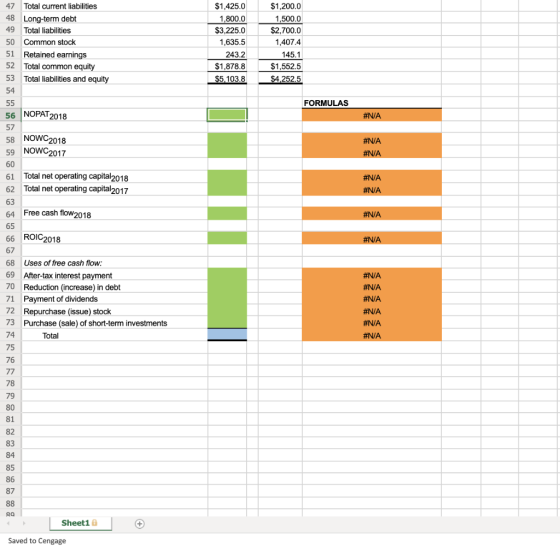Select the ROIC 2018 green cell

[227, 238]
